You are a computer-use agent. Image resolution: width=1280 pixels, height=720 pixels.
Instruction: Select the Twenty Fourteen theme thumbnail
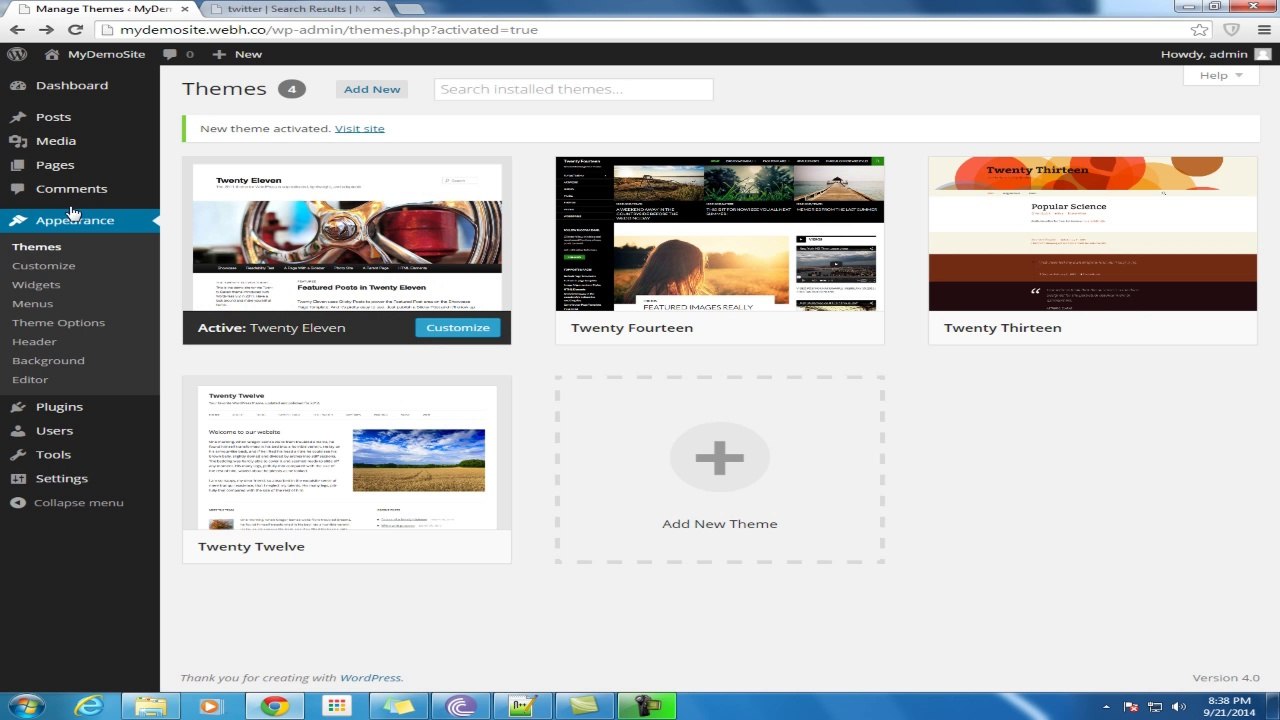[720, 234]
